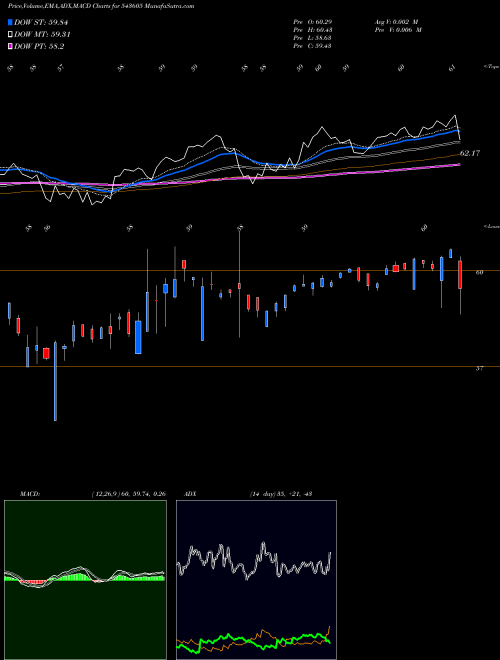Click the ADX panel heading label
500x660 pixels.
pyautogui.click(x=190, y=494)
